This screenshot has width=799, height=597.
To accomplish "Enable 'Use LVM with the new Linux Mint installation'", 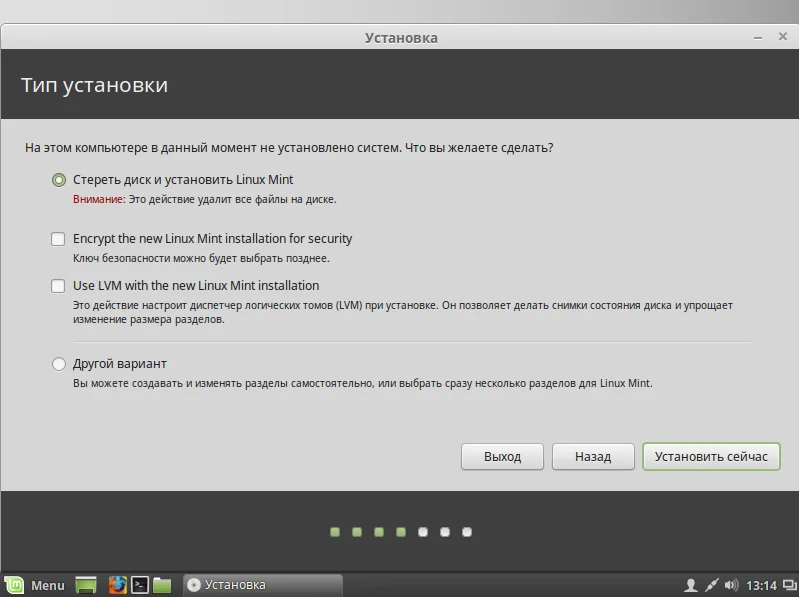I will pyautogui.click(x=58, y=286).
